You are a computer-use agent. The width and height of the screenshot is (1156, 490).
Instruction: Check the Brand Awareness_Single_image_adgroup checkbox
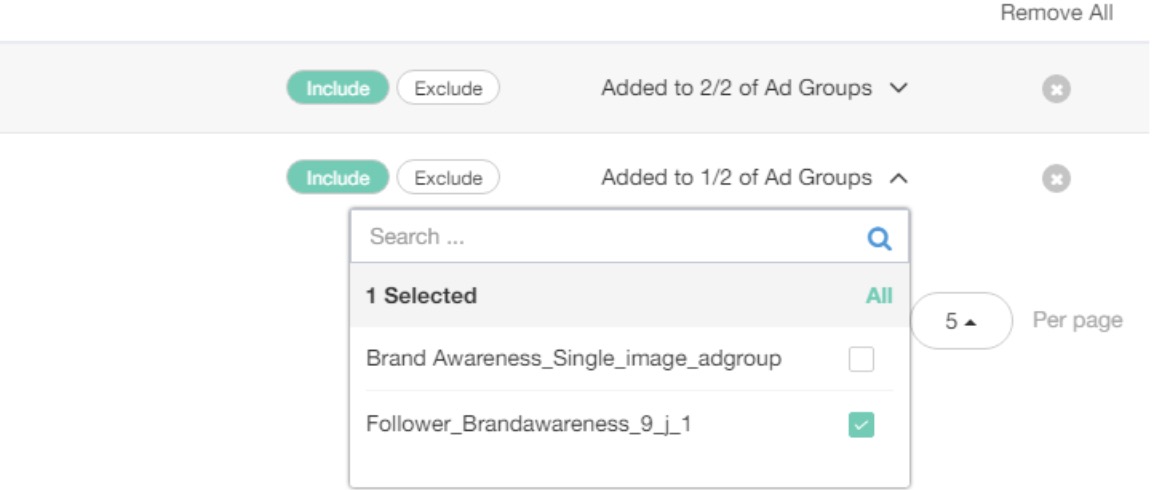pyautogui.click(x=861, y=360)
